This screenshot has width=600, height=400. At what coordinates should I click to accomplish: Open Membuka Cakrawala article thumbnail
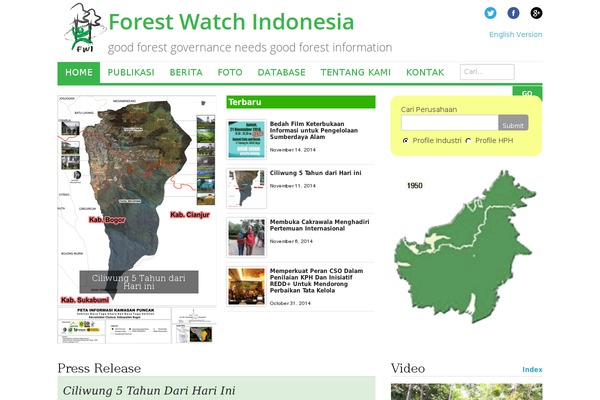(246, 237)
